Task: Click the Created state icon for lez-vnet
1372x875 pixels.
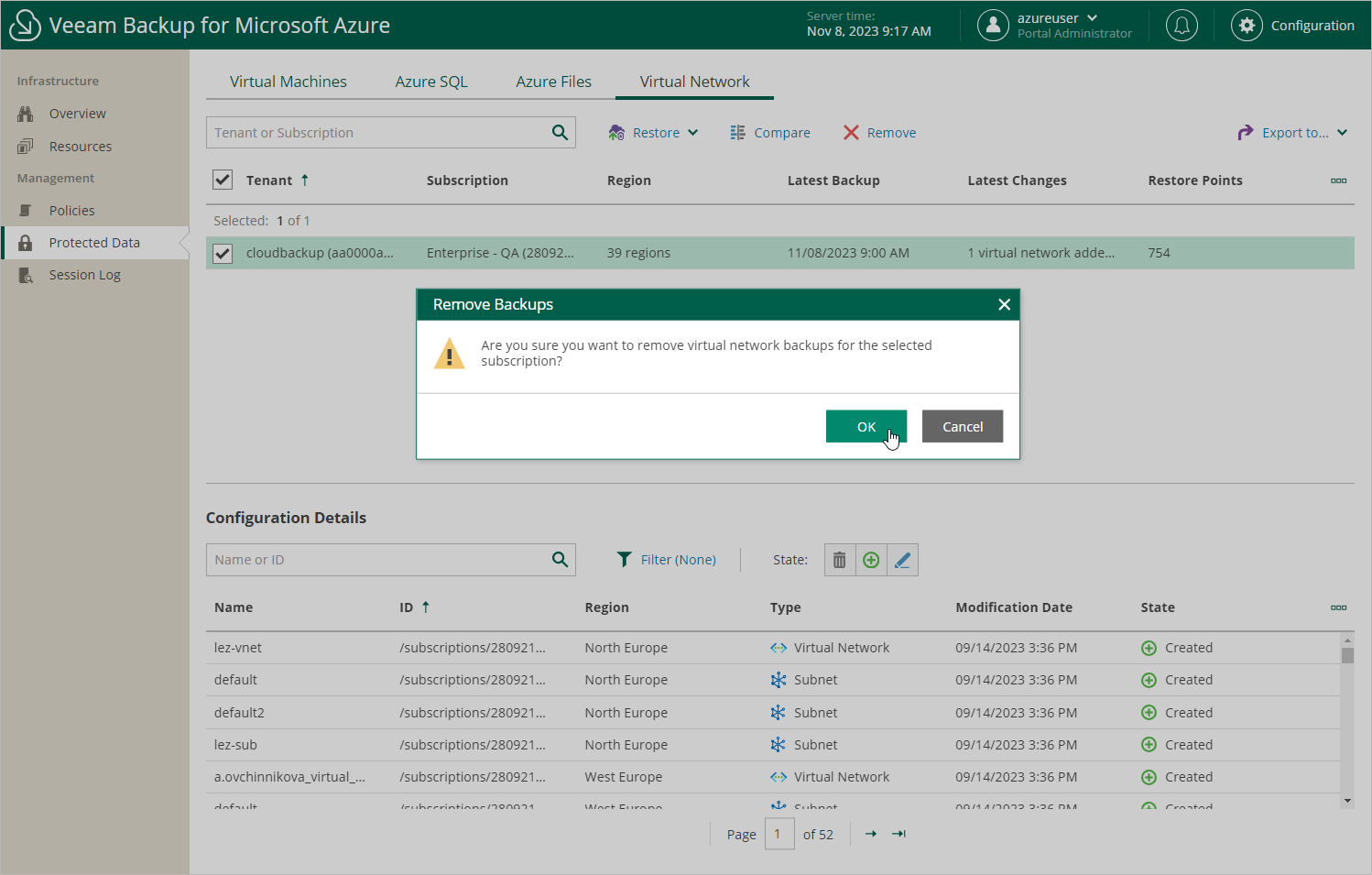Action: [1149, 648]
